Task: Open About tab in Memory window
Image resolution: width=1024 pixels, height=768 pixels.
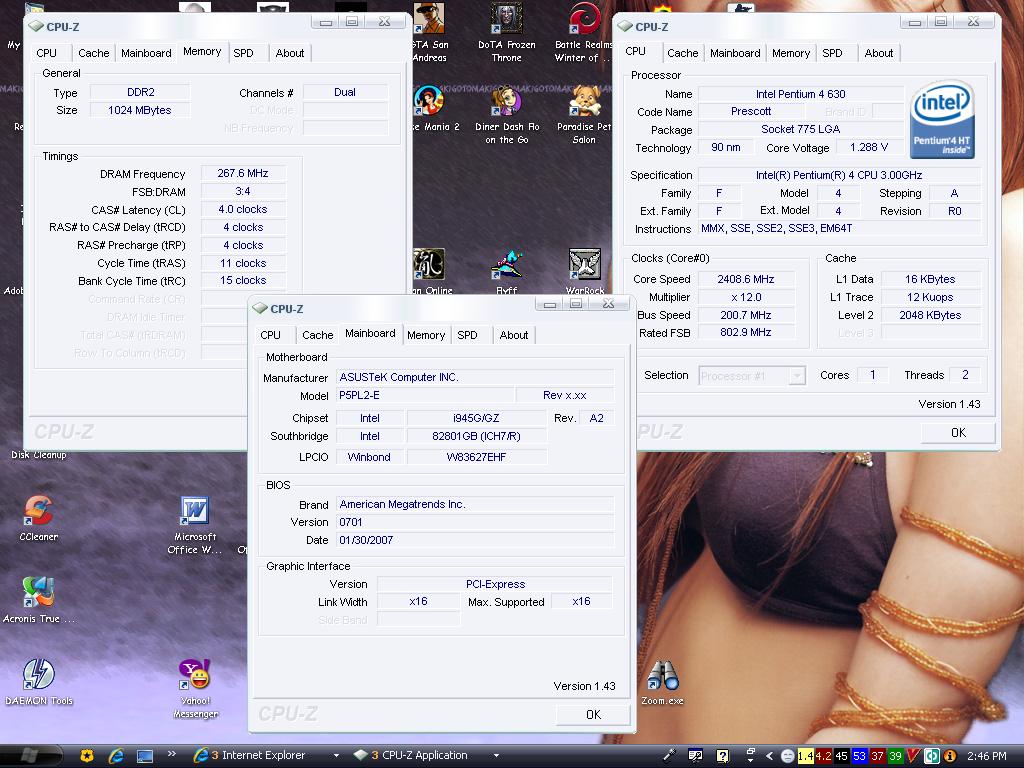Action: pyautogui.click(x=289, y=53)
